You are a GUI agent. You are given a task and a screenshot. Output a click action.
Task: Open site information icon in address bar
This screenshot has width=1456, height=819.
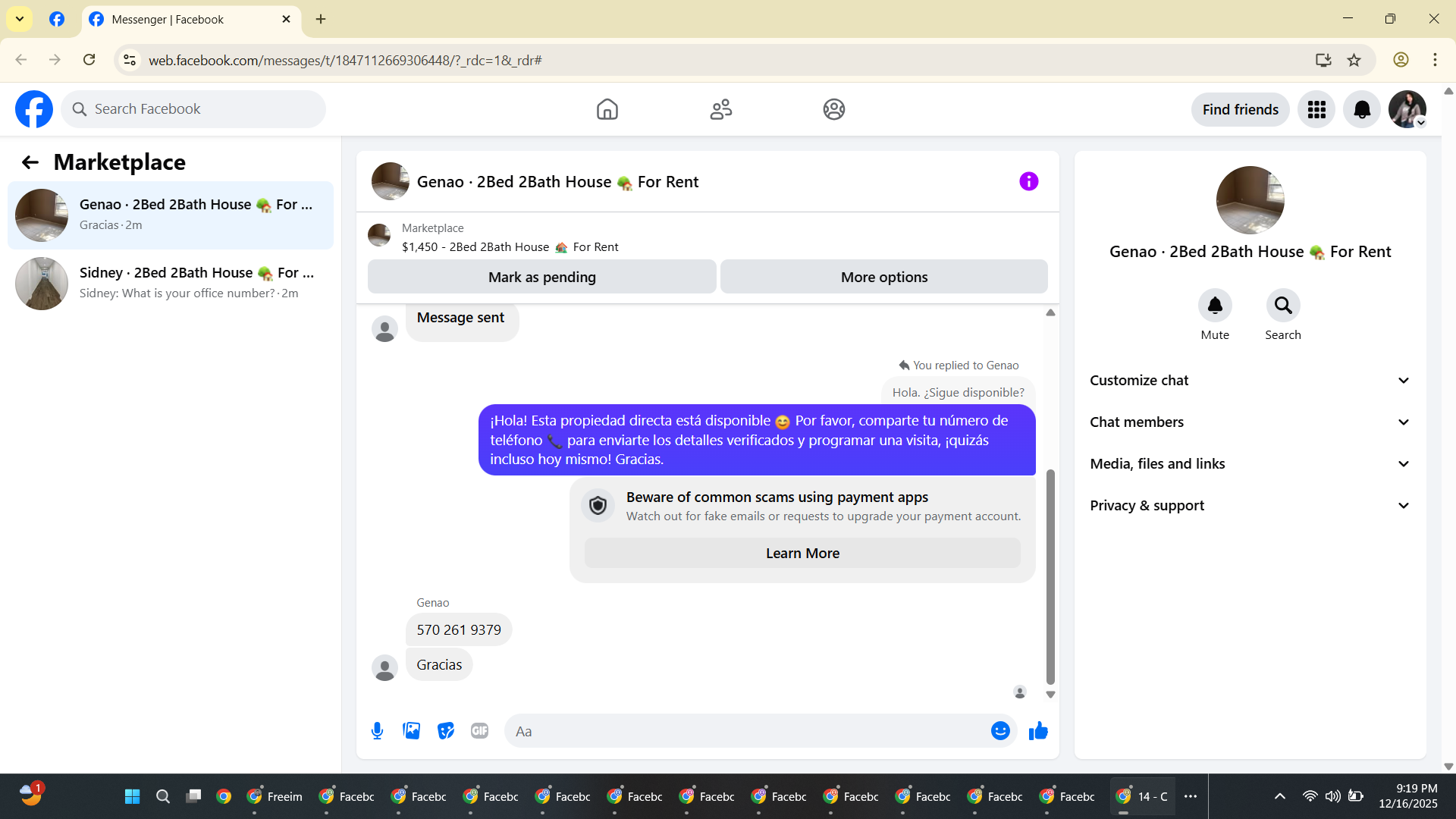coord(130,60)
